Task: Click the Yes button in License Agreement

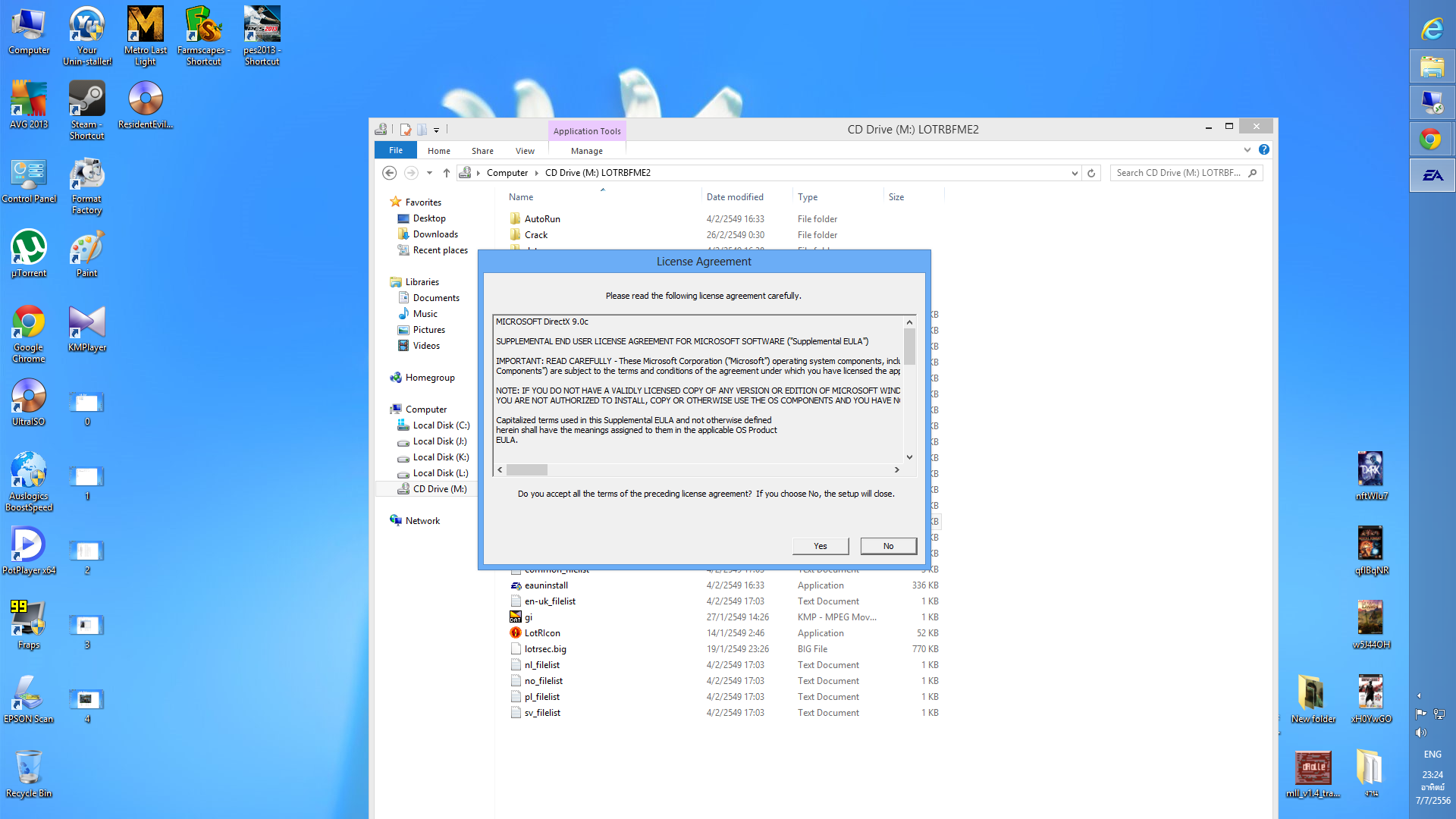Action: click(x=820, y=546)
